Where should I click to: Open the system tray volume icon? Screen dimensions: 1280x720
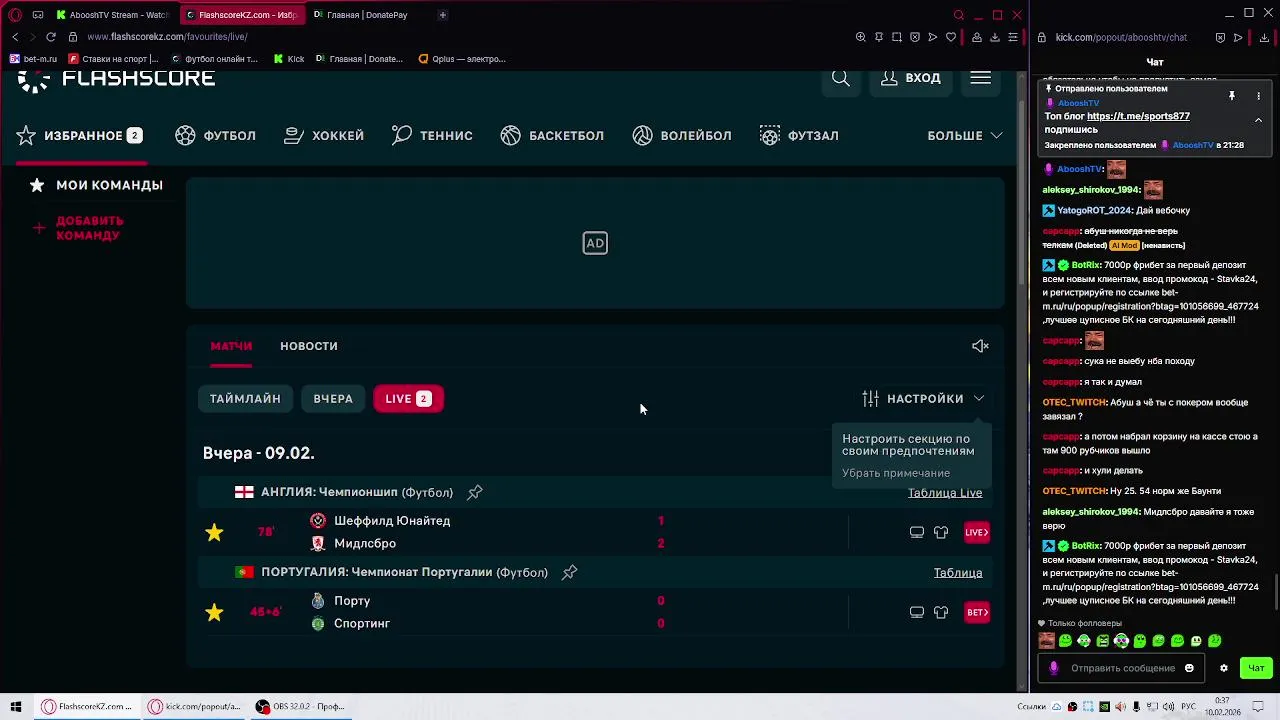click(x=1168, y=706)
